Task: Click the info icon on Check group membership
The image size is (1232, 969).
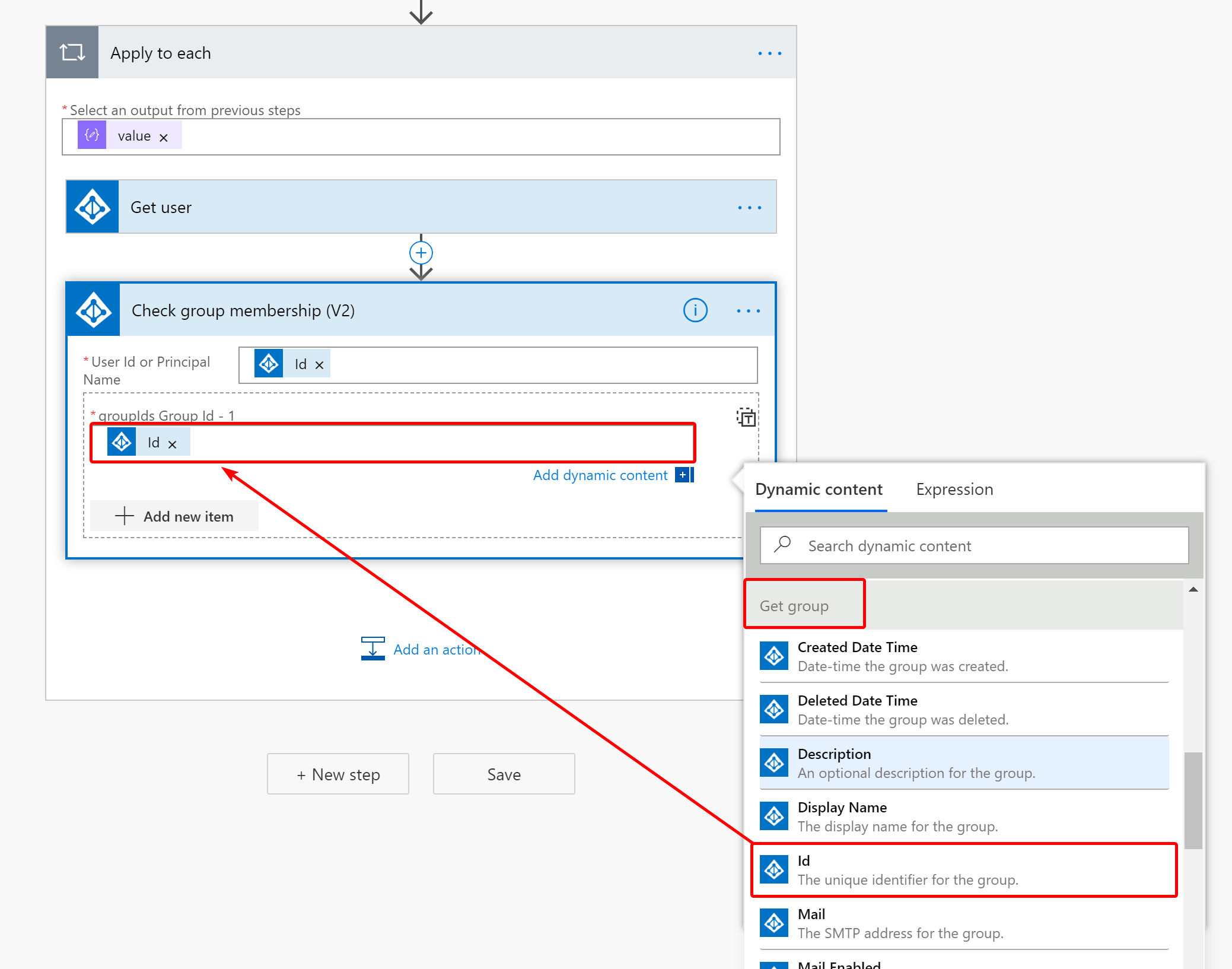Action: (x=695, y=310)
